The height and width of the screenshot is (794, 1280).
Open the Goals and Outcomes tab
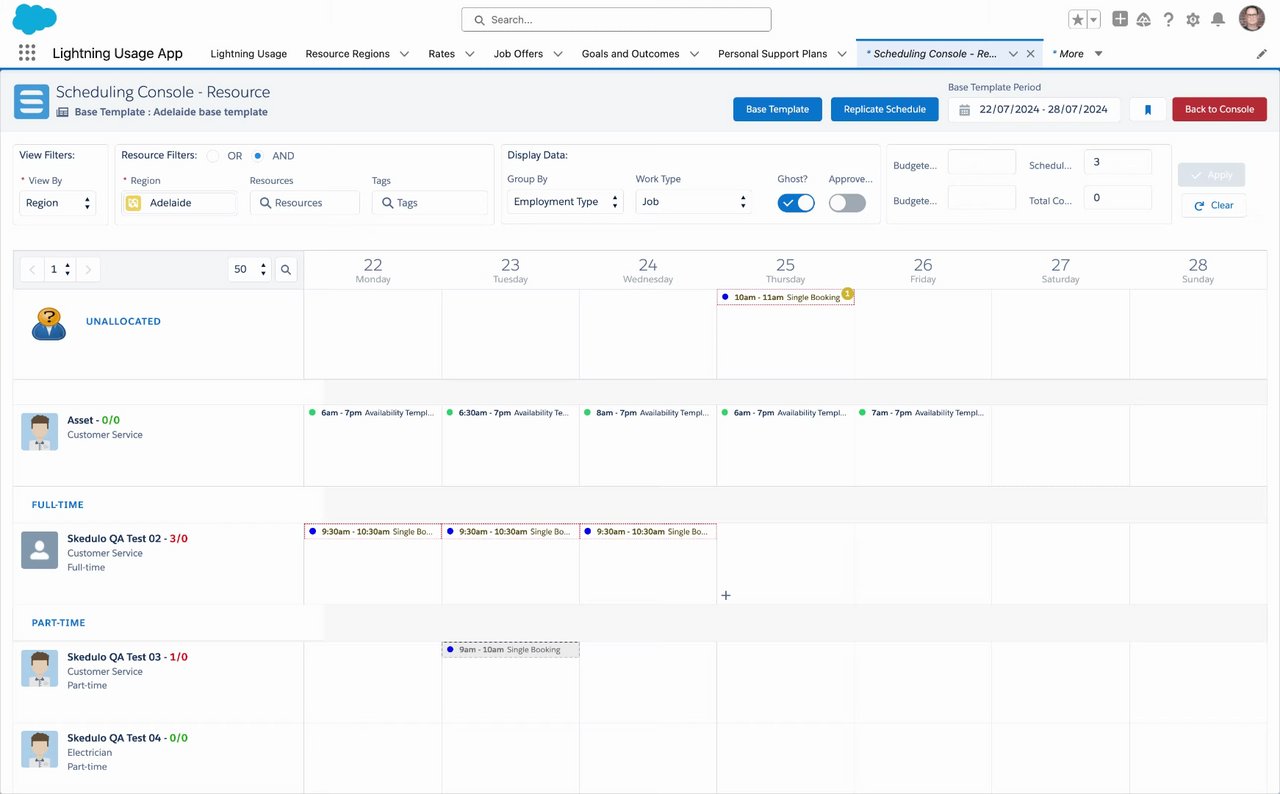(630, 54)
